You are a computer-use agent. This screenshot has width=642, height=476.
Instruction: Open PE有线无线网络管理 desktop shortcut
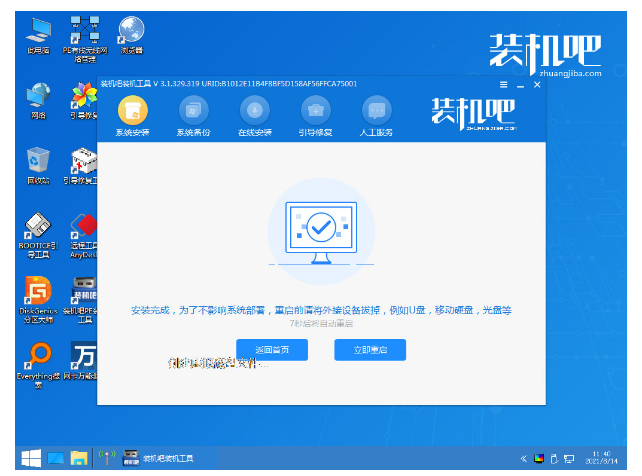[85, 40]
